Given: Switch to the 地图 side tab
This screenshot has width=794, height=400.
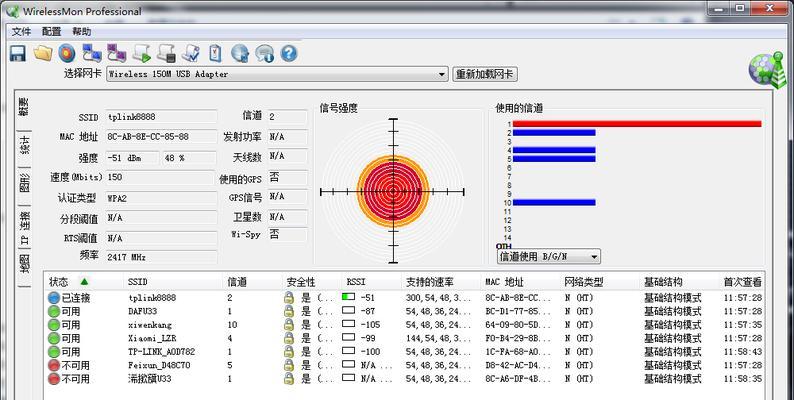Looking at the screenshot, I should (24, 263).
